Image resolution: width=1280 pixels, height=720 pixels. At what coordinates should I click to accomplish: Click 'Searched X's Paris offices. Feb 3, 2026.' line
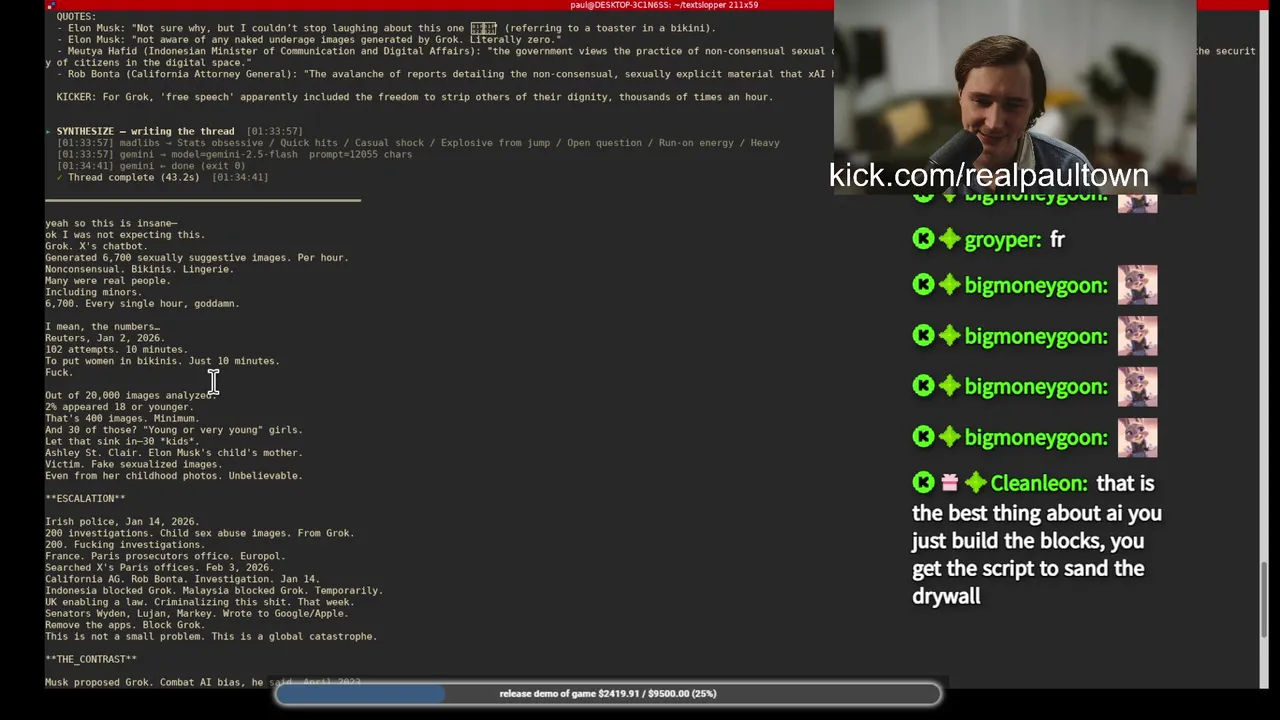[159, 568]
